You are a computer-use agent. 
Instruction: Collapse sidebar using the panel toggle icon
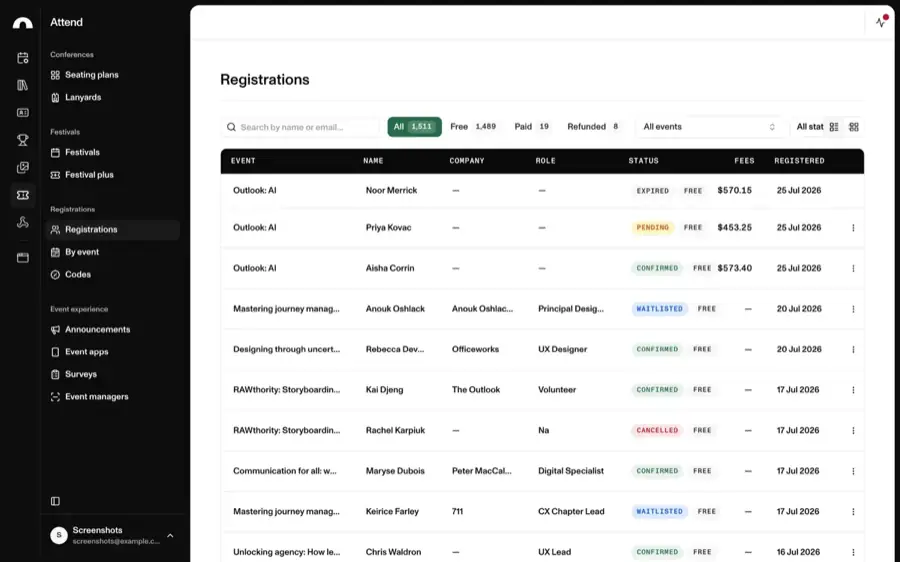(x=55, y=501)
